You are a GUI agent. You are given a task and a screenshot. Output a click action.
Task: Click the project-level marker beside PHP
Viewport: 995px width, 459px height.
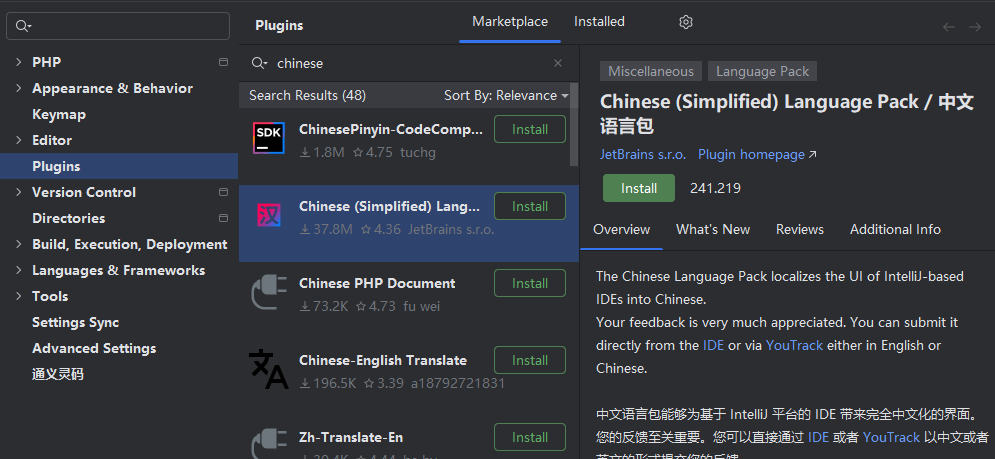coord(223,62)
